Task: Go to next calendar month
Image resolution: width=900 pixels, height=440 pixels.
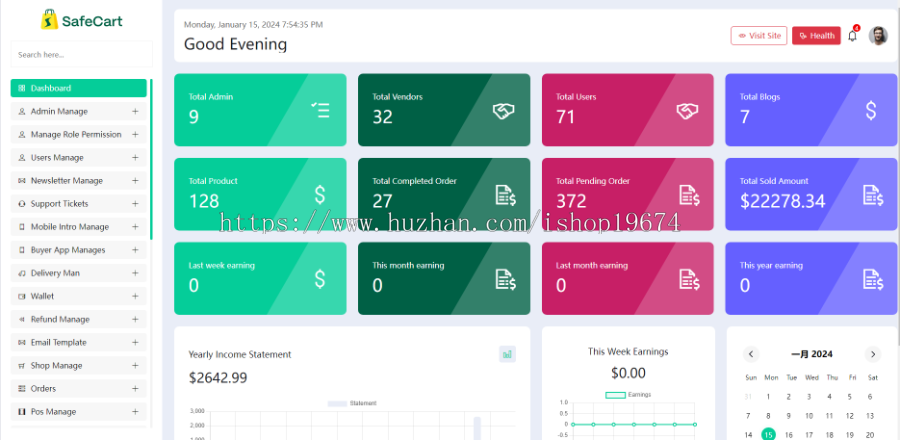Action: (872, 354)
